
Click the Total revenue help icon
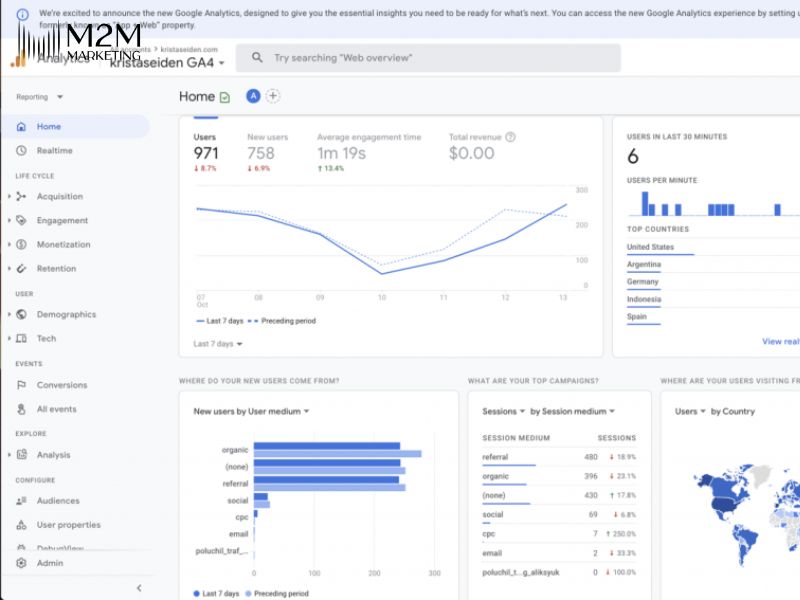coord(510,137)
